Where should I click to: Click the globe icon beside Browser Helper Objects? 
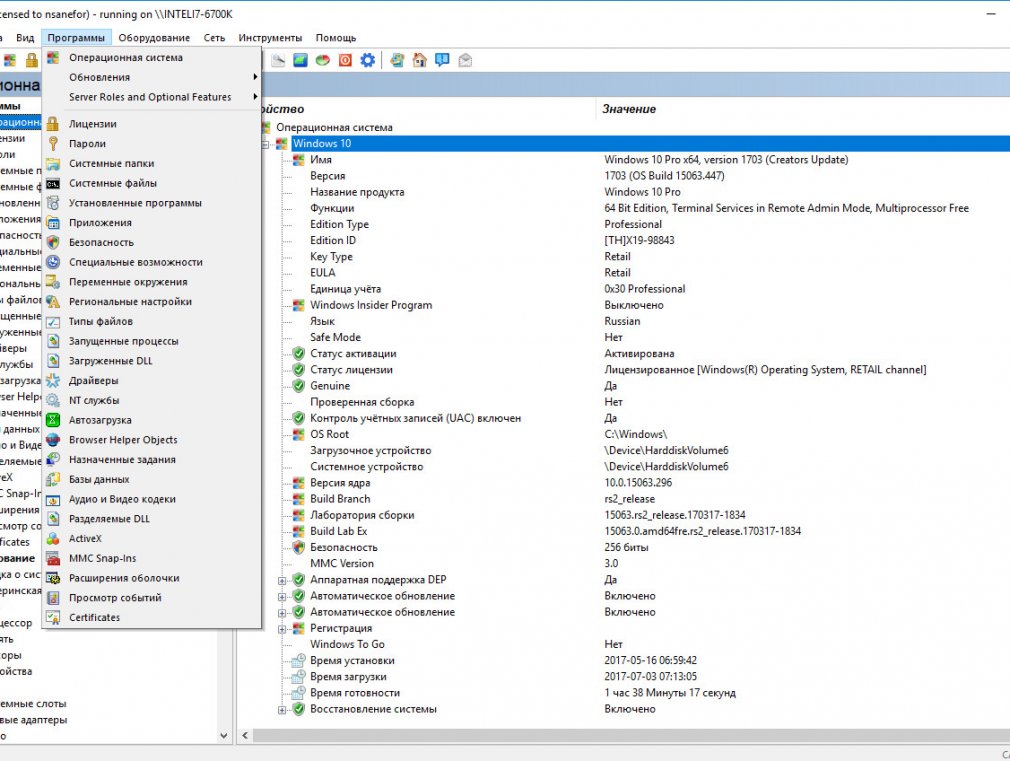click(x=53, y=440)
